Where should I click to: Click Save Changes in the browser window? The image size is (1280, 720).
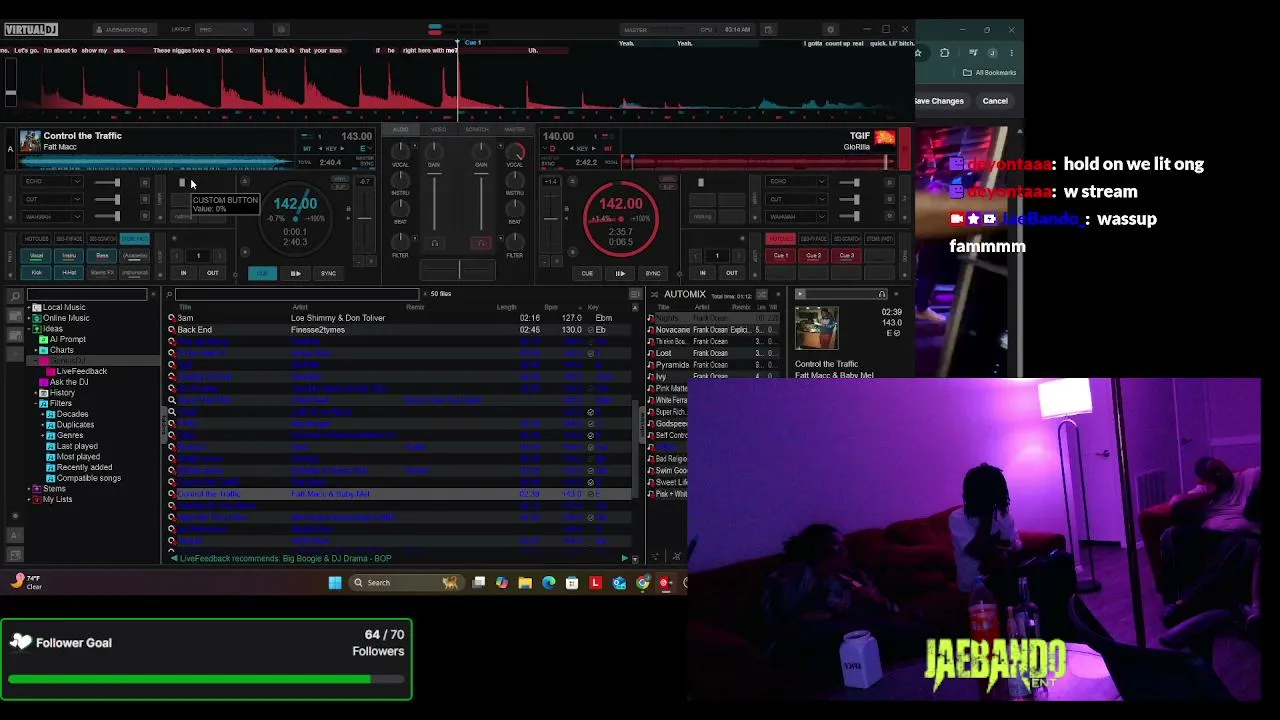[939, 101]
